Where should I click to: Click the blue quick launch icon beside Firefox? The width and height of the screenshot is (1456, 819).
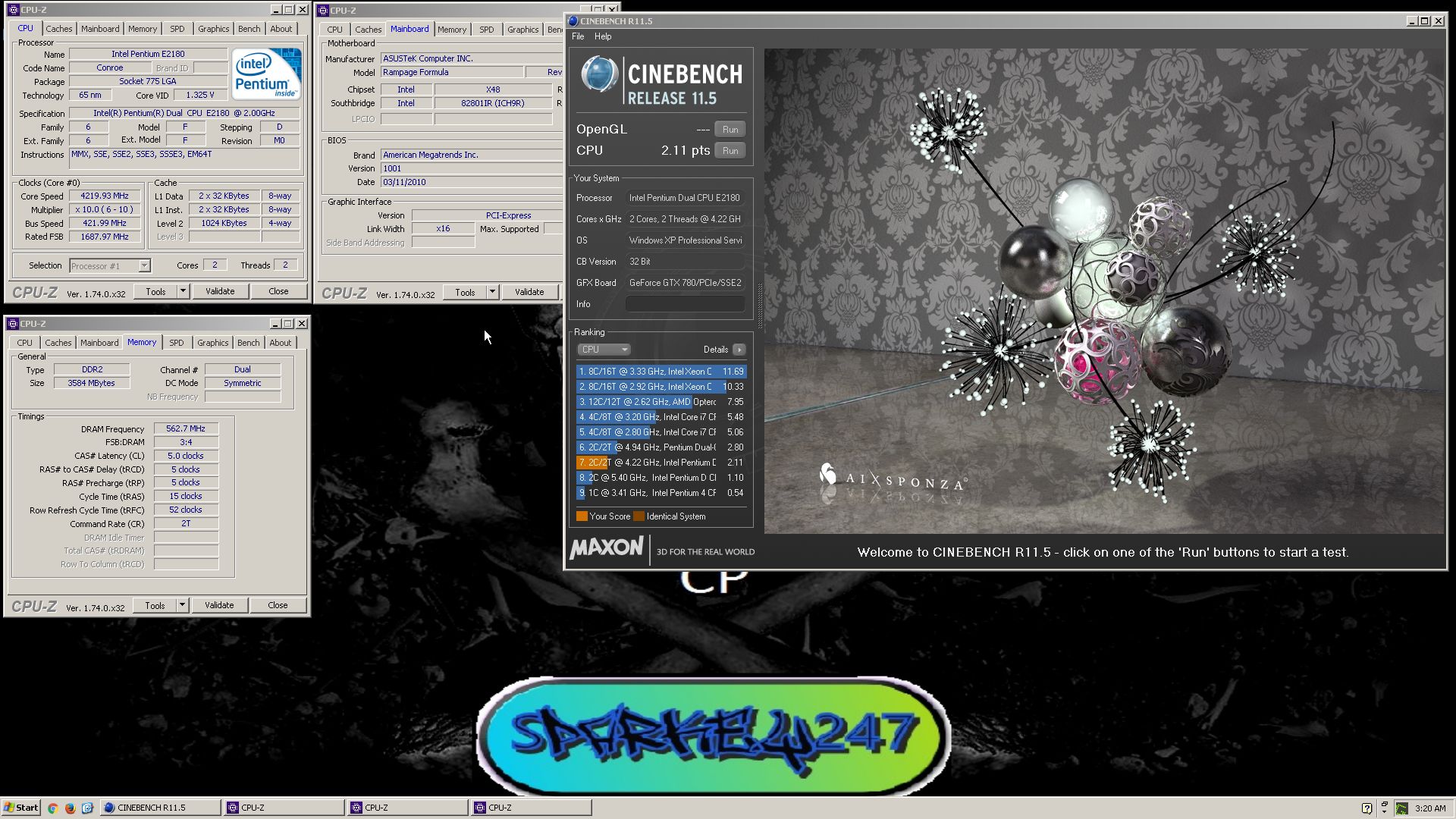tap(87, 808)
